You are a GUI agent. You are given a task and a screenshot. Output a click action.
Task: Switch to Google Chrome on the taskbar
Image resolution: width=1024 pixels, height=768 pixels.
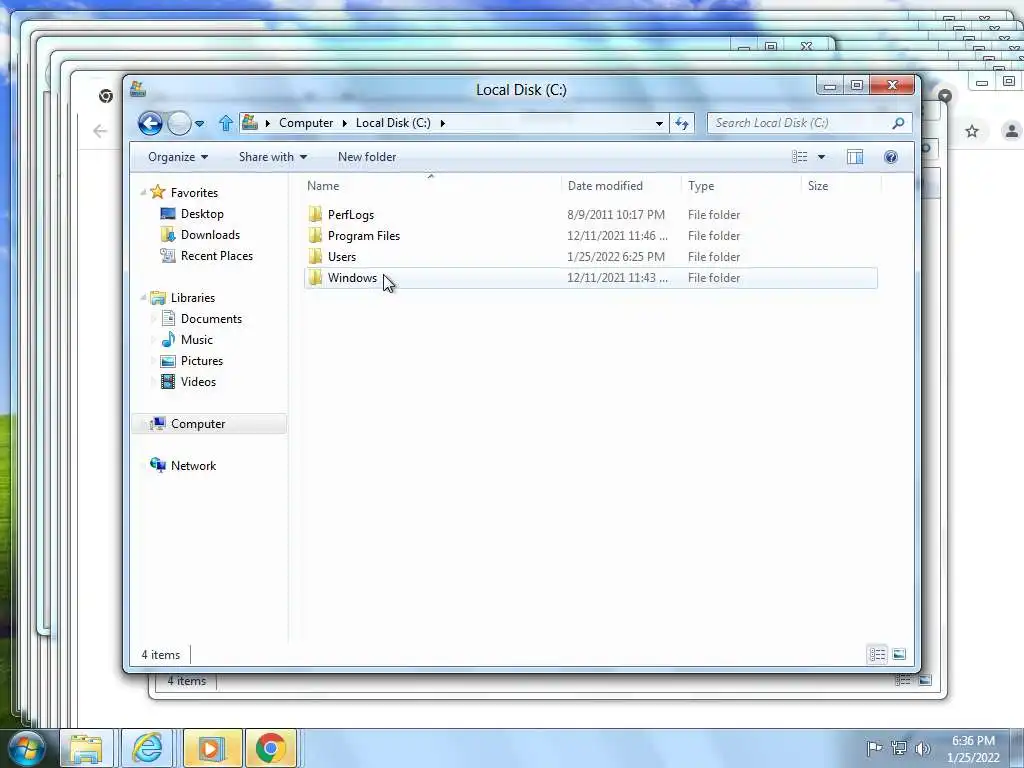271,748
